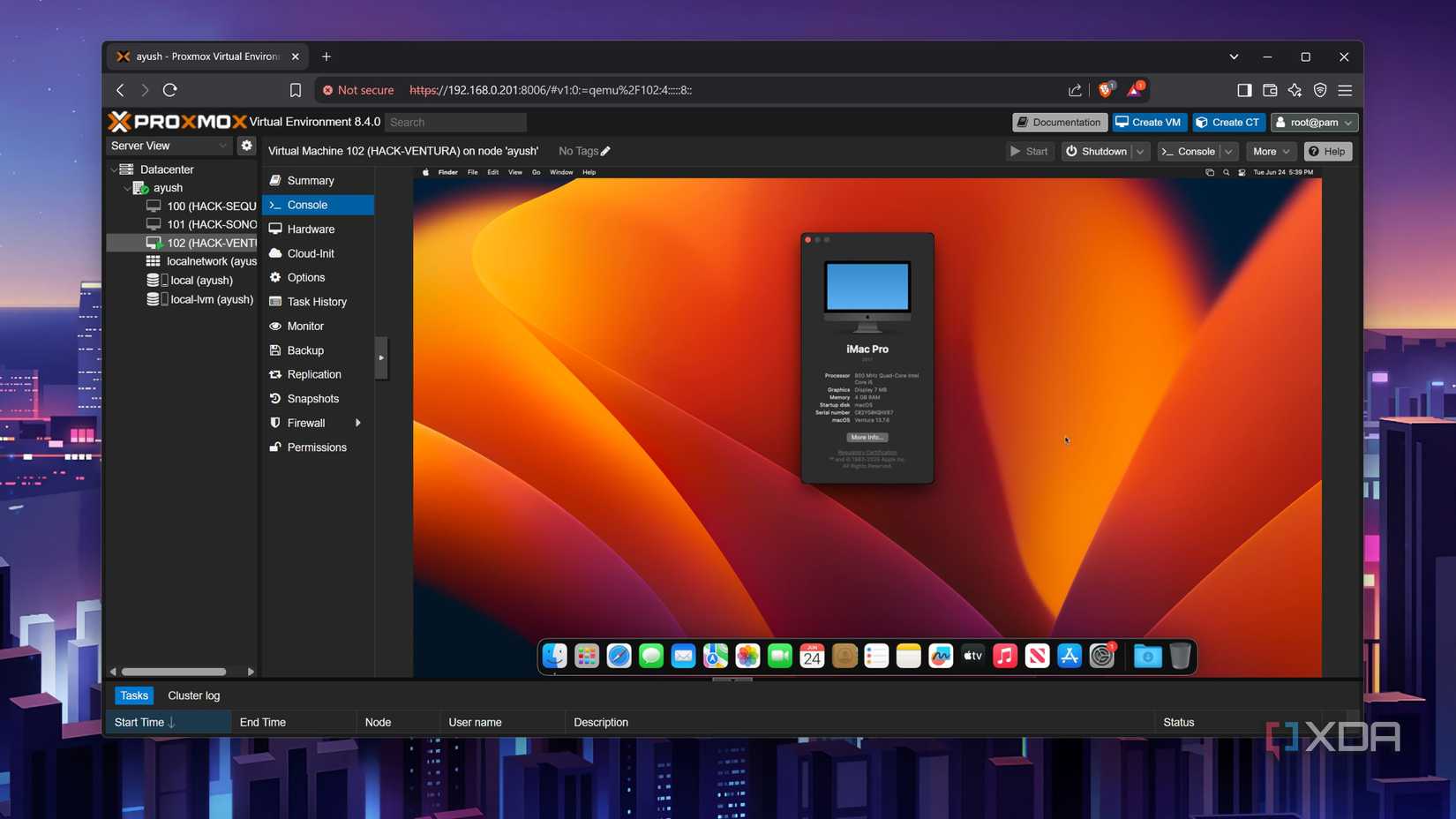This screenshot has height=819, width=1456.
Task: Collapse the ayush node tree
Action: [x=127, y=188]
